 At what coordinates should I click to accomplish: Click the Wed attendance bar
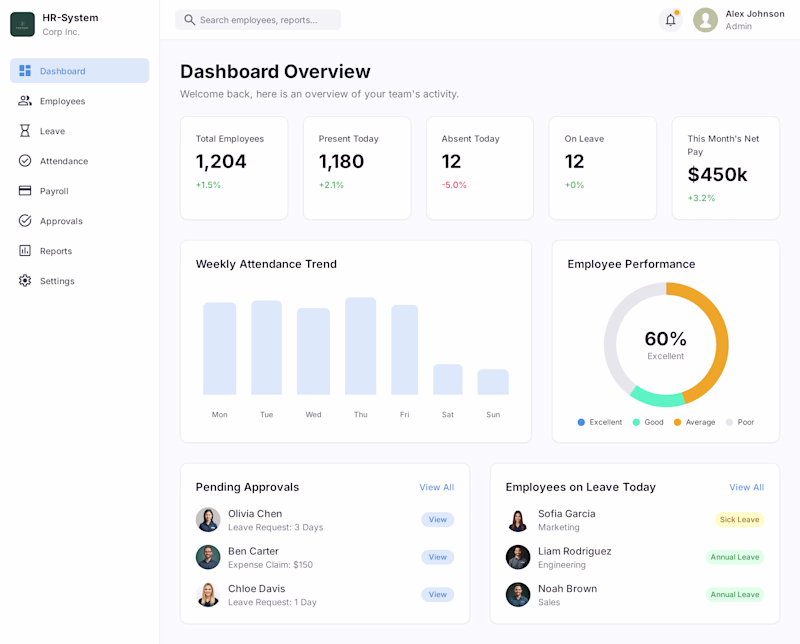click(313, 351)
